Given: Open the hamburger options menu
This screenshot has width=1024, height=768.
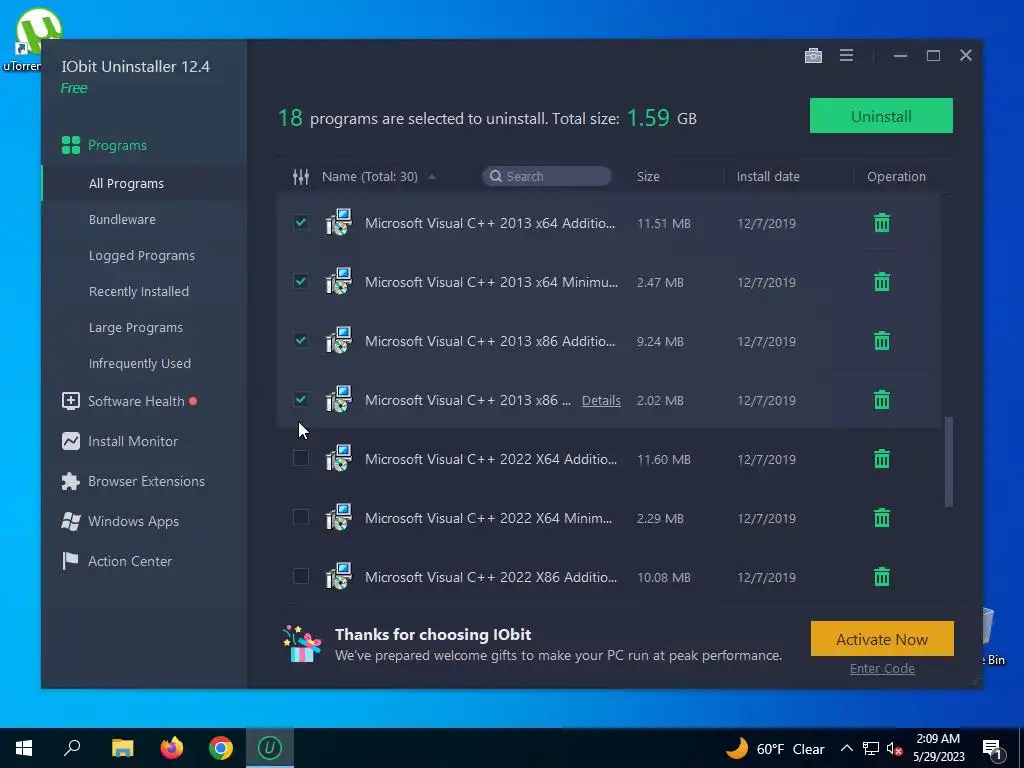Looking at the screenshot, I should (x=846, y=56).
